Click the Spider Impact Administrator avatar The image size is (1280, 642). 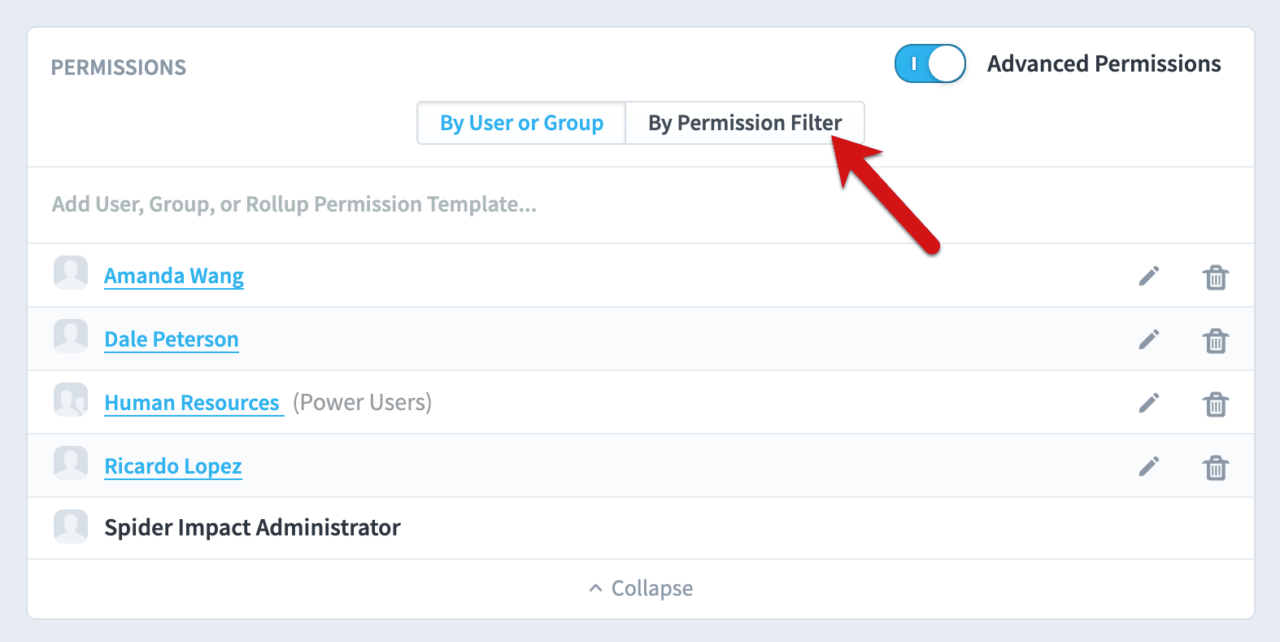[70, 526]
